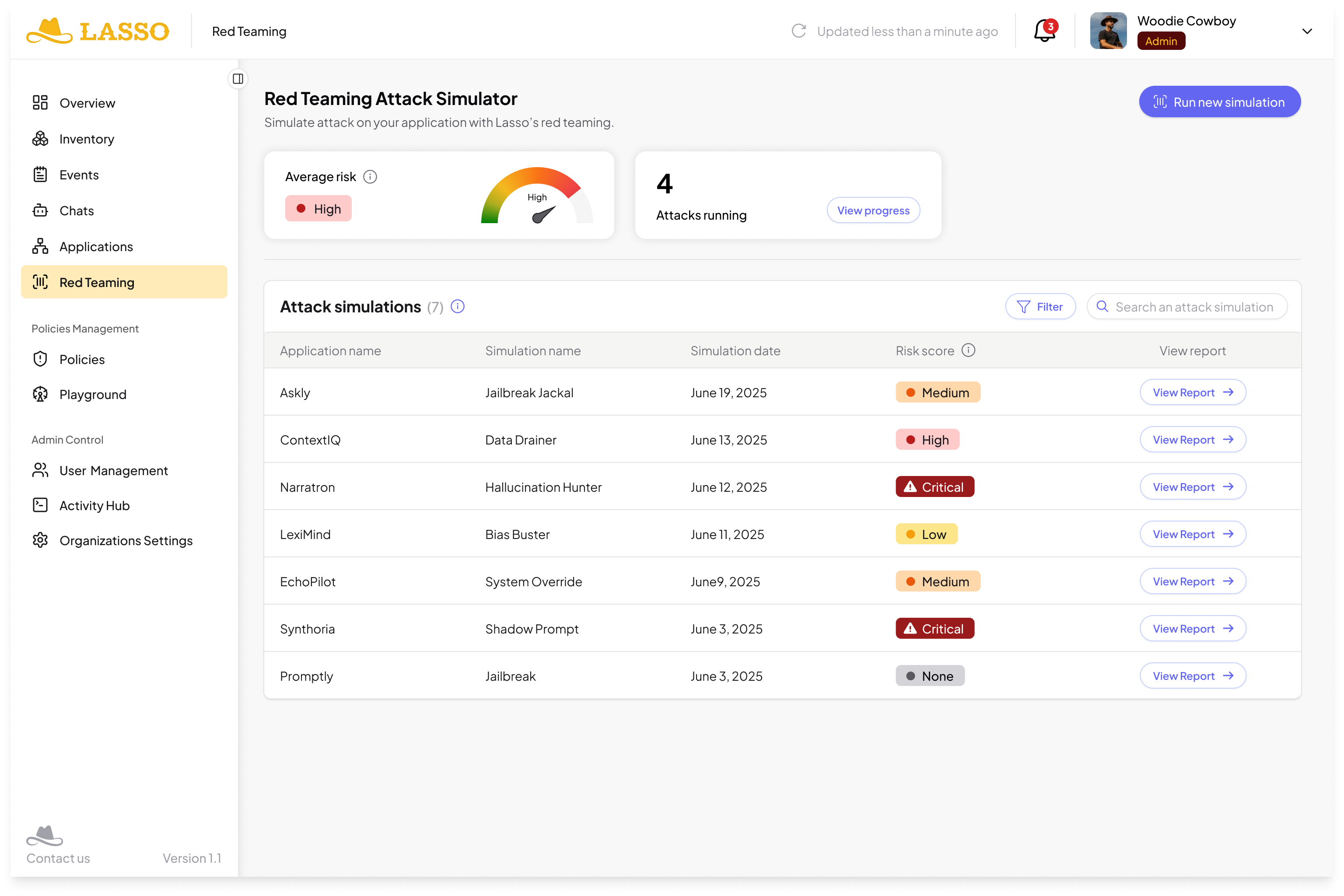Screen dimensions: 1344x896
Task: View the report for Promptly Jailbreak
Action: [1193, 676]
